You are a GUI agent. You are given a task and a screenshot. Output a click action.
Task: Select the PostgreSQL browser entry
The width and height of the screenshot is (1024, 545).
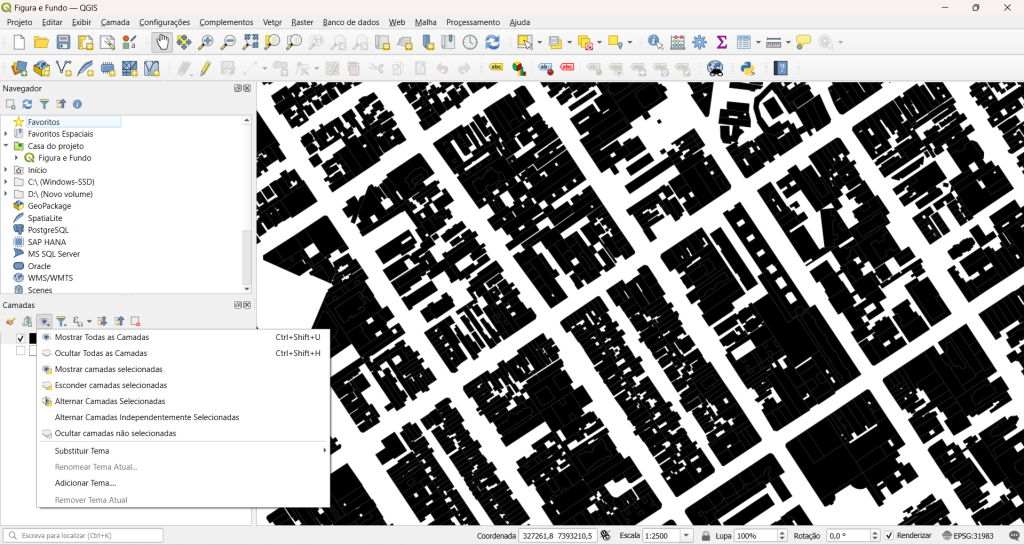(48, 230)
